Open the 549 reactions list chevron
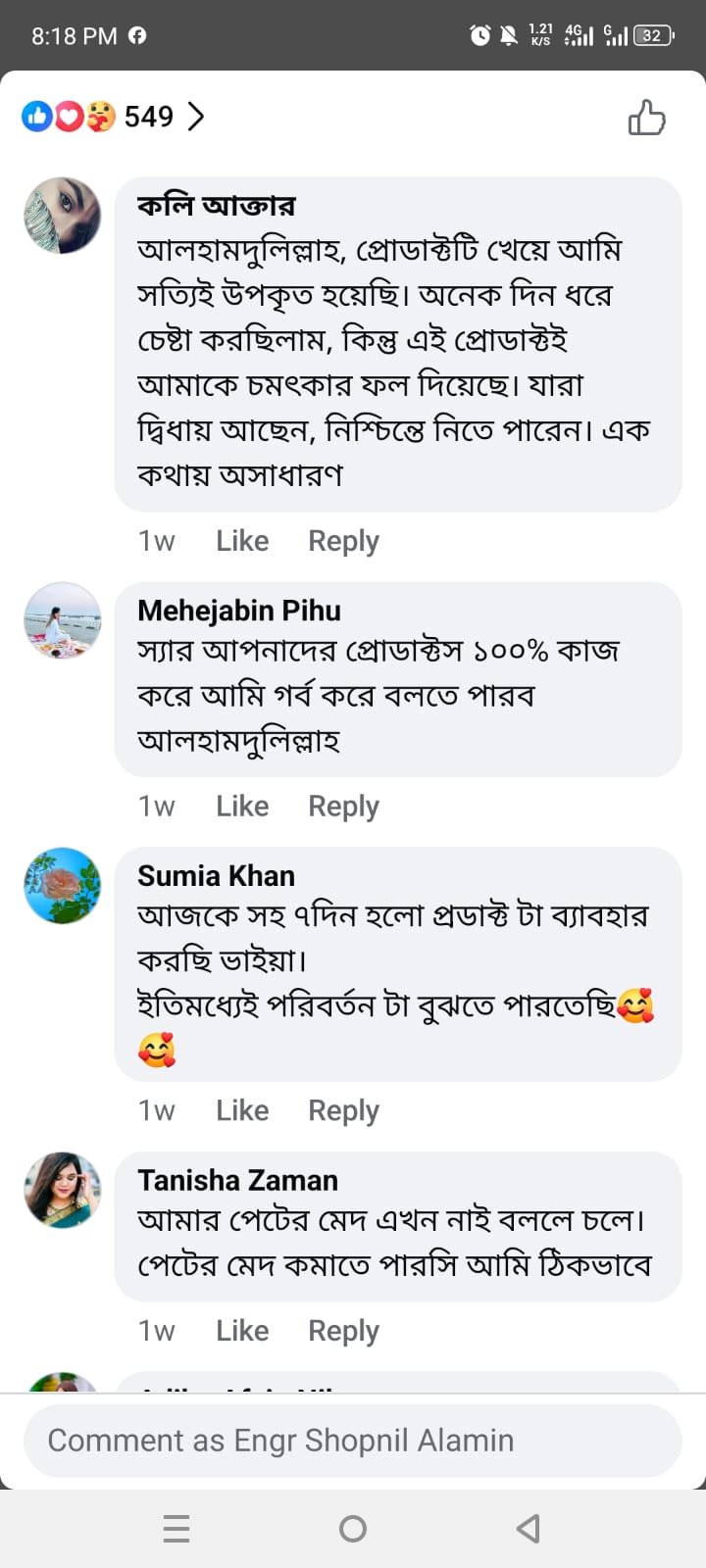The height and width of the screenshot is (1568, 706). point(197,118)
